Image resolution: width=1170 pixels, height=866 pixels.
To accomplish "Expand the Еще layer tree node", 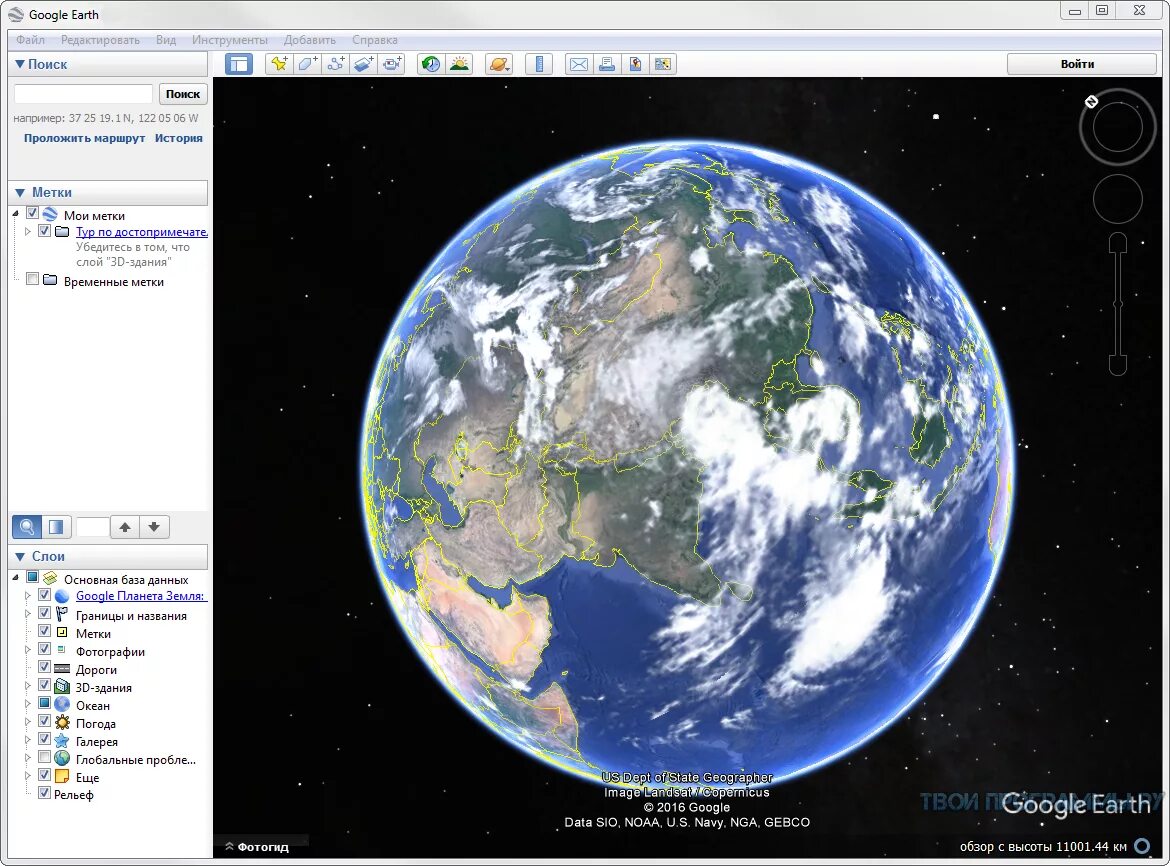I will click(x=28, y=776).
